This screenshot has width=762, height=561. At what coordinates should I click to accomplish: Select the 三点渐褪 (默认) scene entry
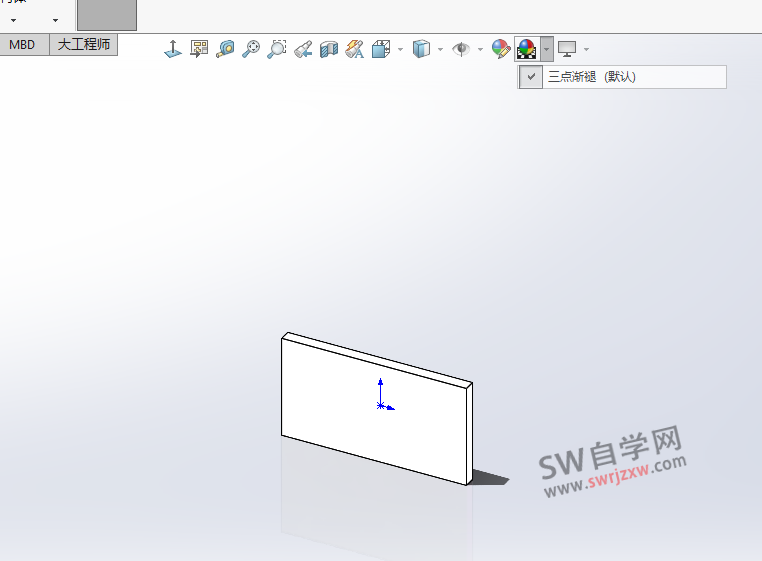(x=622, y=77)
